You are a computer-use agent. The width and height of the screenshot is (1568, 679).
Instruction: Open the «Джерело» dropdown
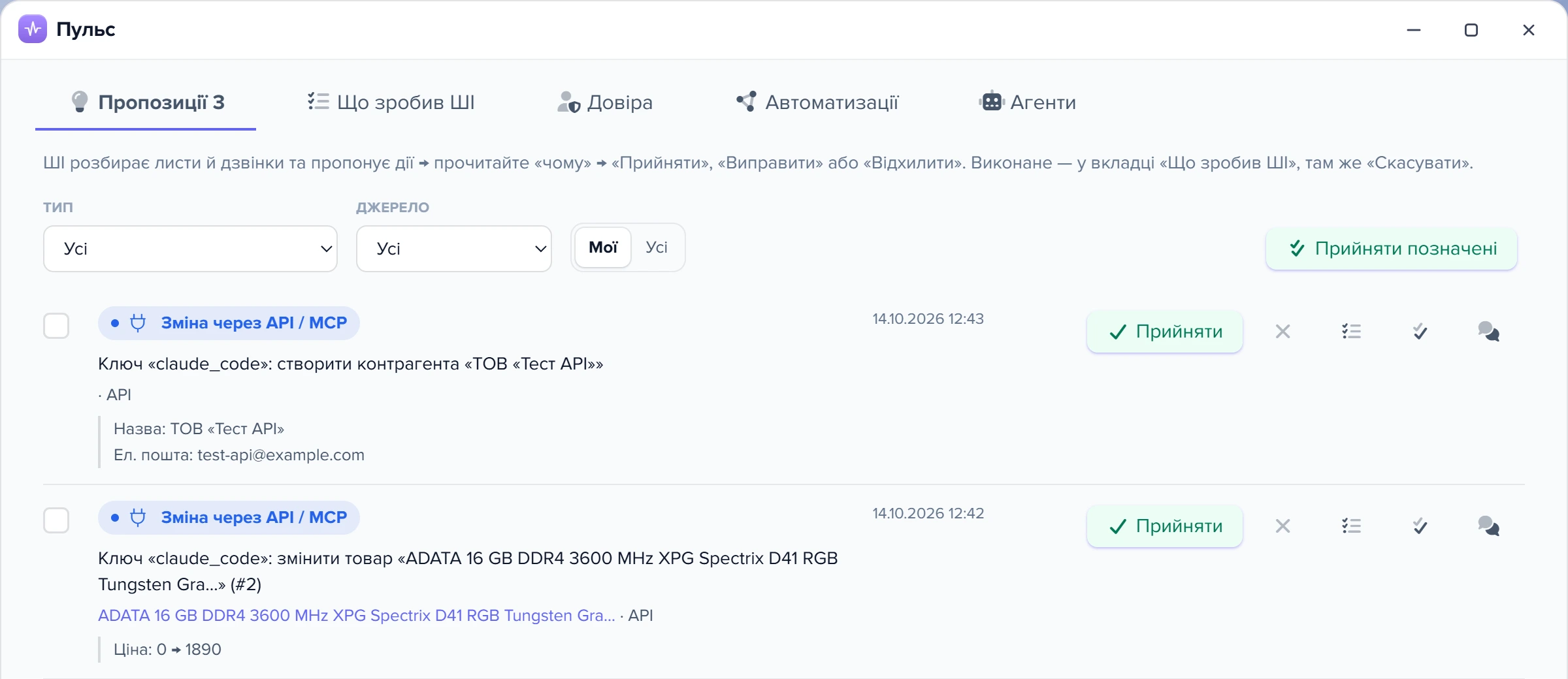454,249
